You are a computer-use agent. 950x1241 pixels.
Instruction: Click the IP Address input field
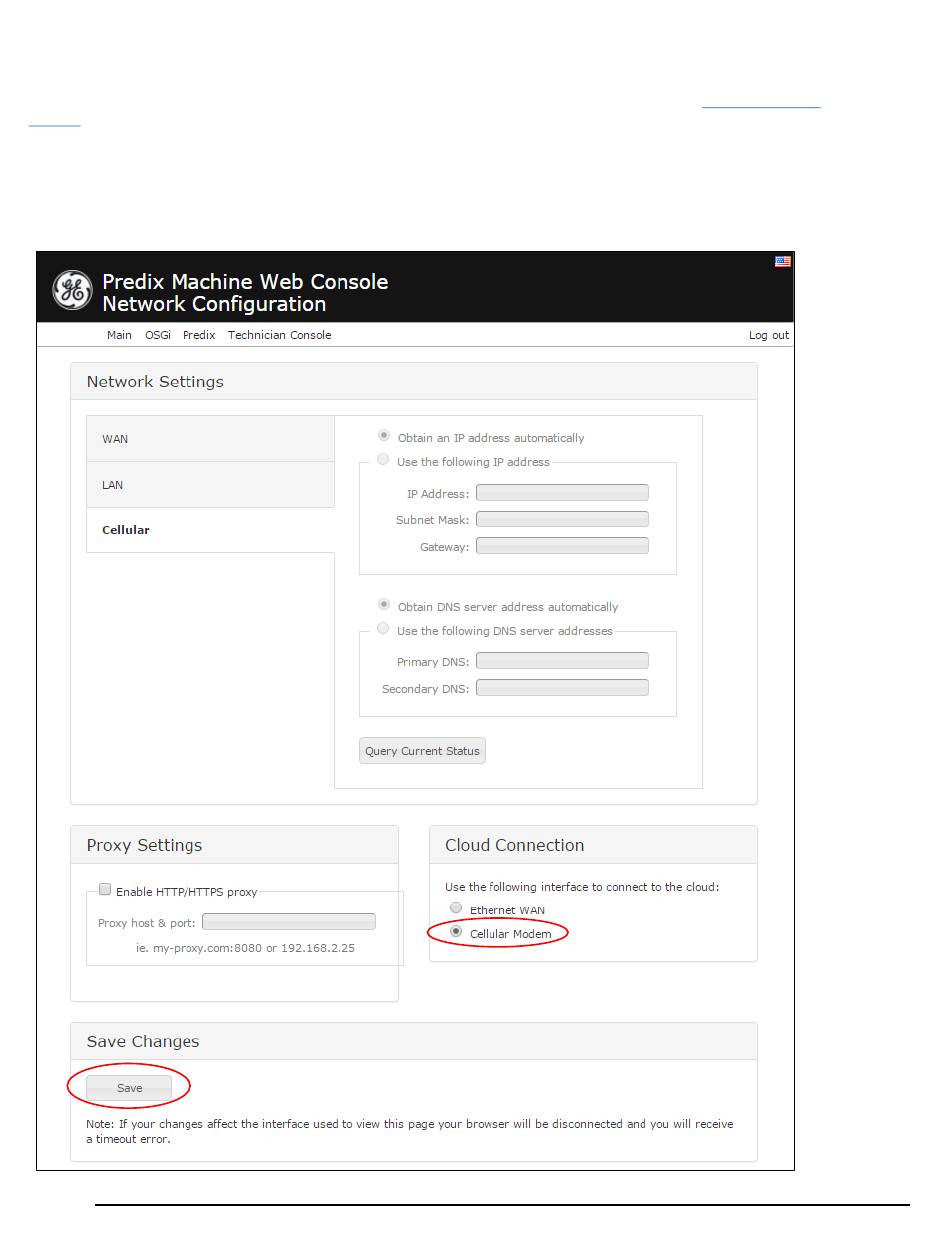[562, 493]
